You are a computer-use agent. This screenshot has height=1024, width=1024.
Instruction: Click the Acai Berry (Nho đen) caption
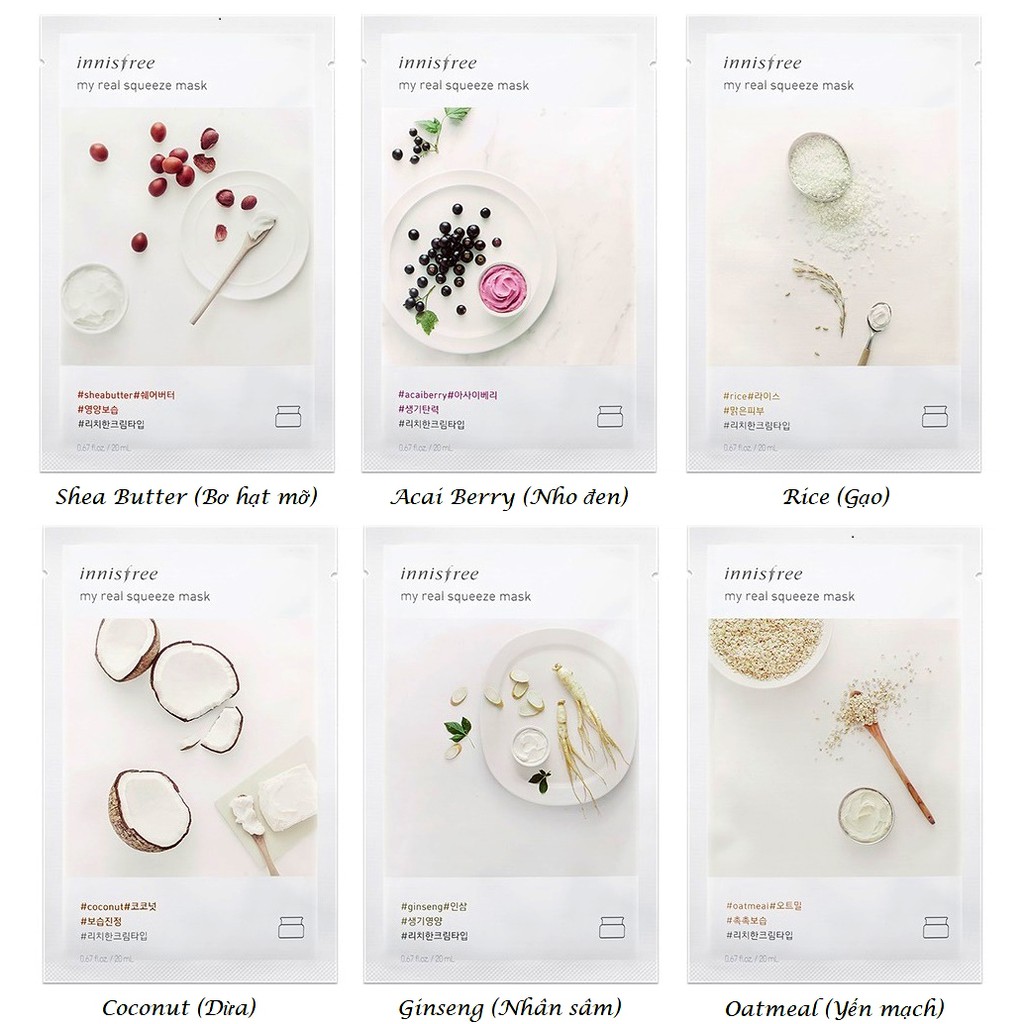(509, 497)
